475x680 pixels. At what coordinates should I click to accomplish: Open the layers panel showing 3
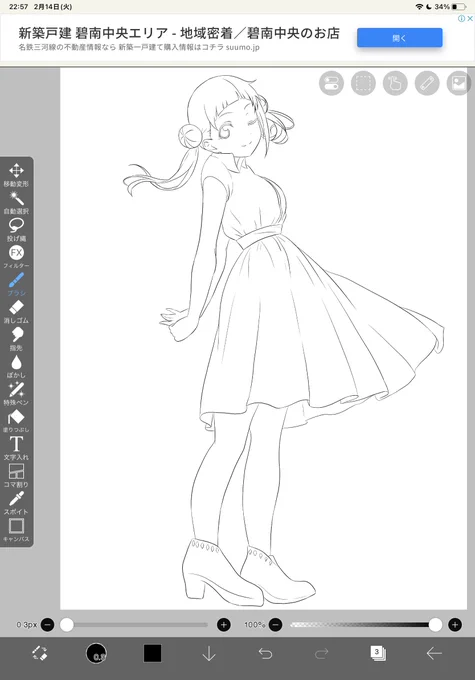pyautogui.click(x=378, y=654)
